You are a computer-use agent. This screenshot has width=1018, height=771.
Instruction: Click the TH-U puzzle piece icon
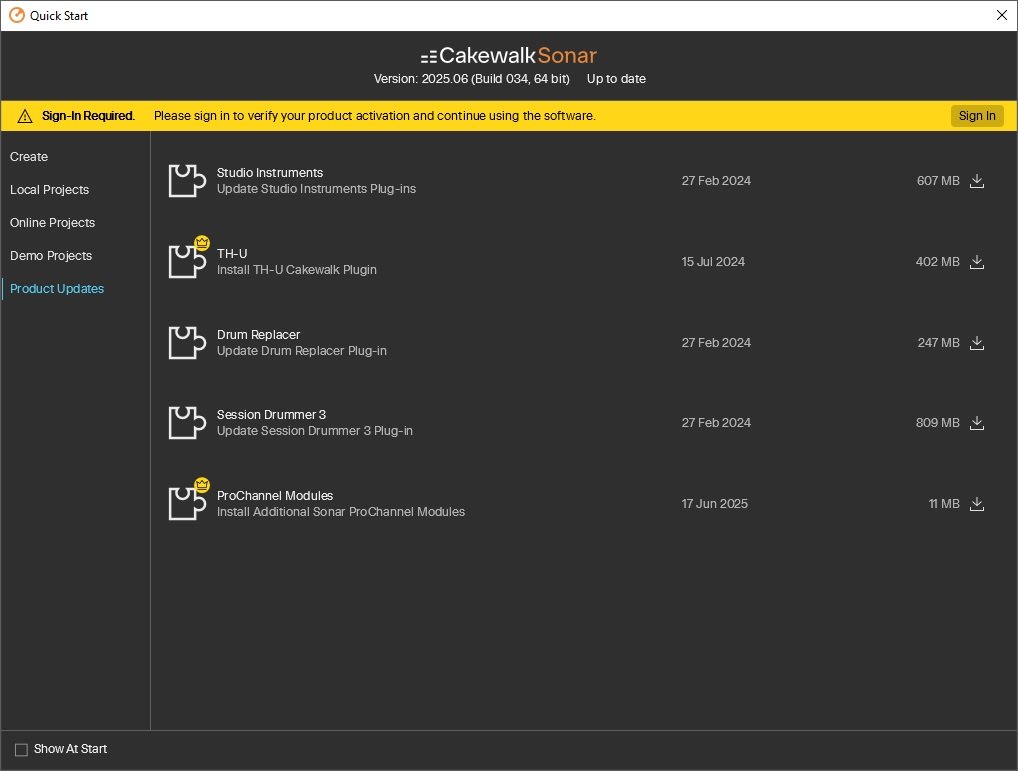coord(187,262)
